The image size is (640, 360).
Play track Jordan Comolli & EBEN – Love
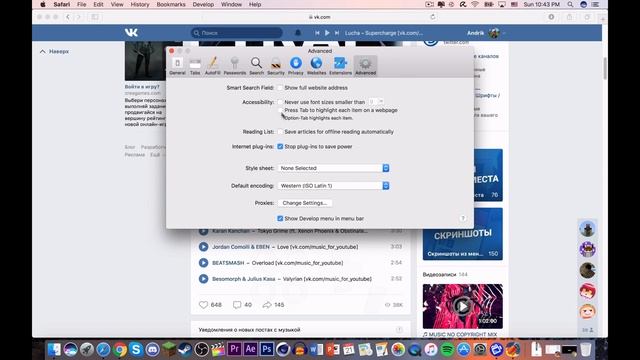coord(203,247)
